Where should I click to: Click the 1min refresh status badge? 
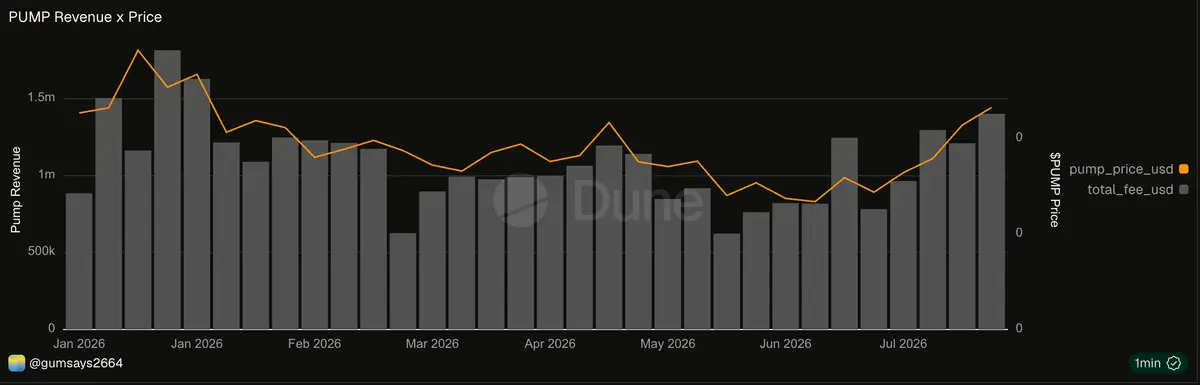[1158, 363]
